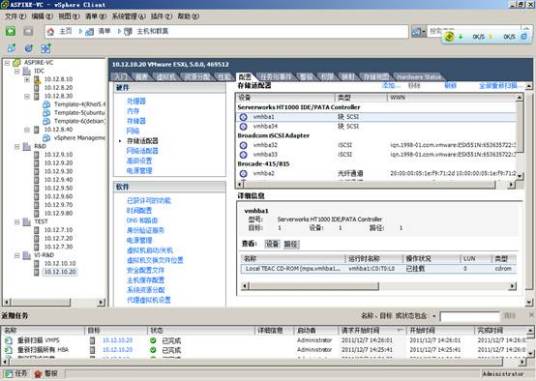Screen dimensions: 536x381
Task: Open the search type dropdown near search box
Action: coord(418,32)
